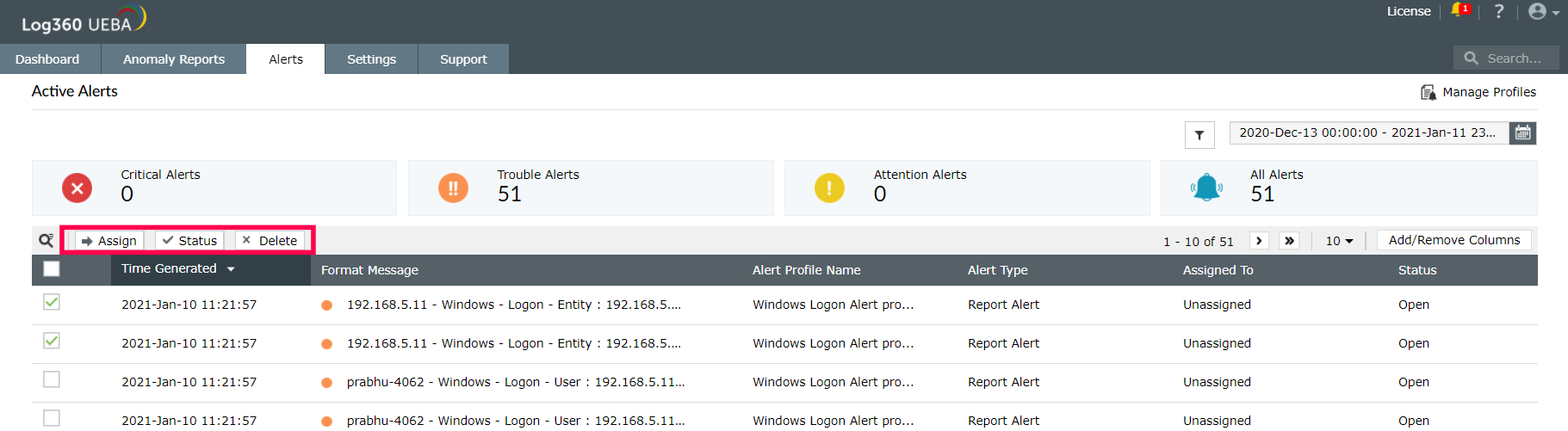1568x431 pixels.
Task: Open the Settings tab
Action: (371, 59)
